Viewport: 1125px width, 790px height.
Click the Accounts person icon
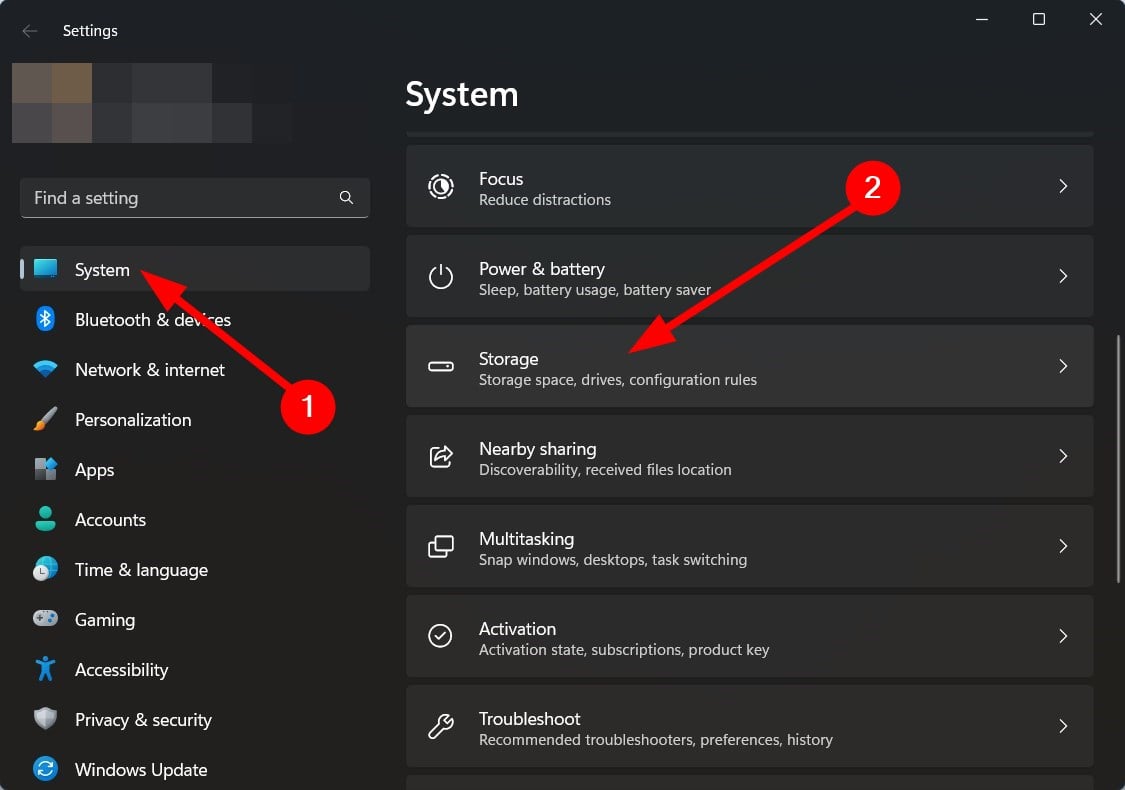(45, 519)
